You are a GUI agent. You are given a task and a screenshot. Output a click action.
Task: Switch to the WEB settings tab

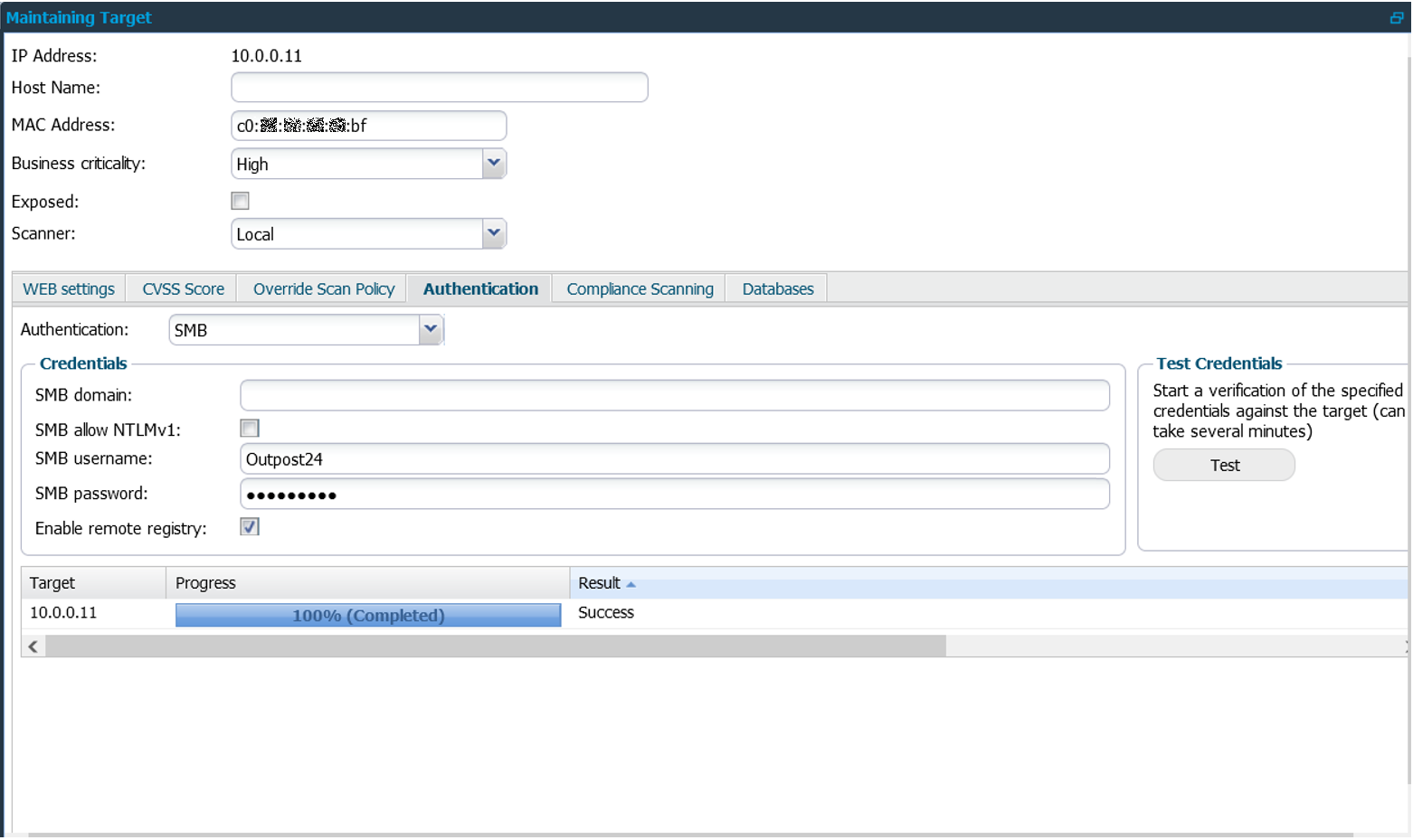pos(68,288)
